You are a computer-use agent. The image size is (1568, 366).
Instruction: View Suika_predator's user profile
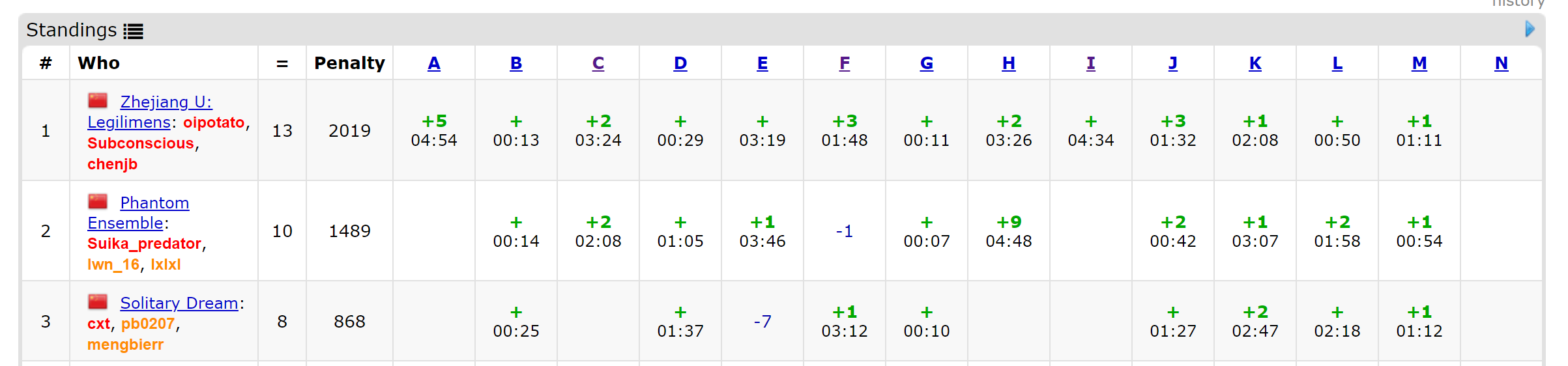click(144, 244)
